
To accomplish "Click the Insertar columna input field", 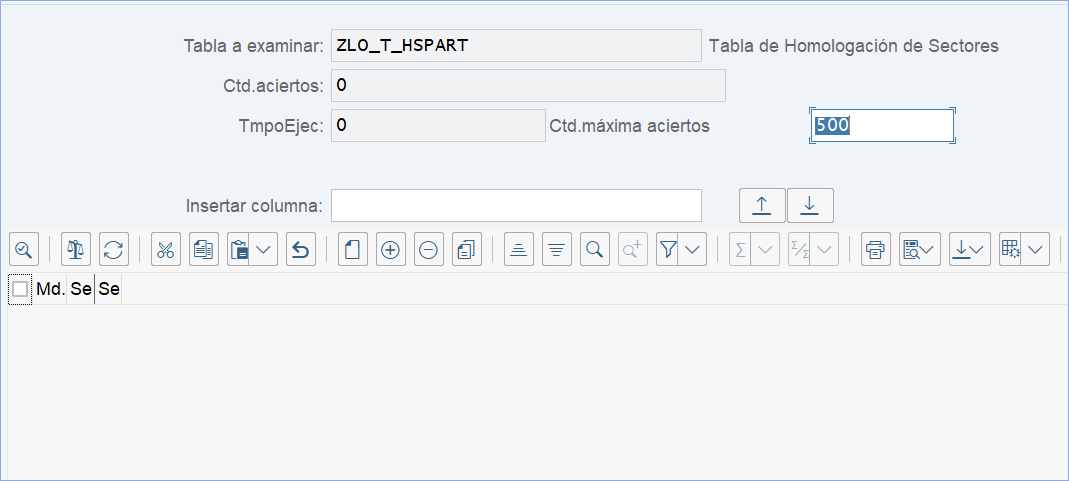I will pos(516,205).
